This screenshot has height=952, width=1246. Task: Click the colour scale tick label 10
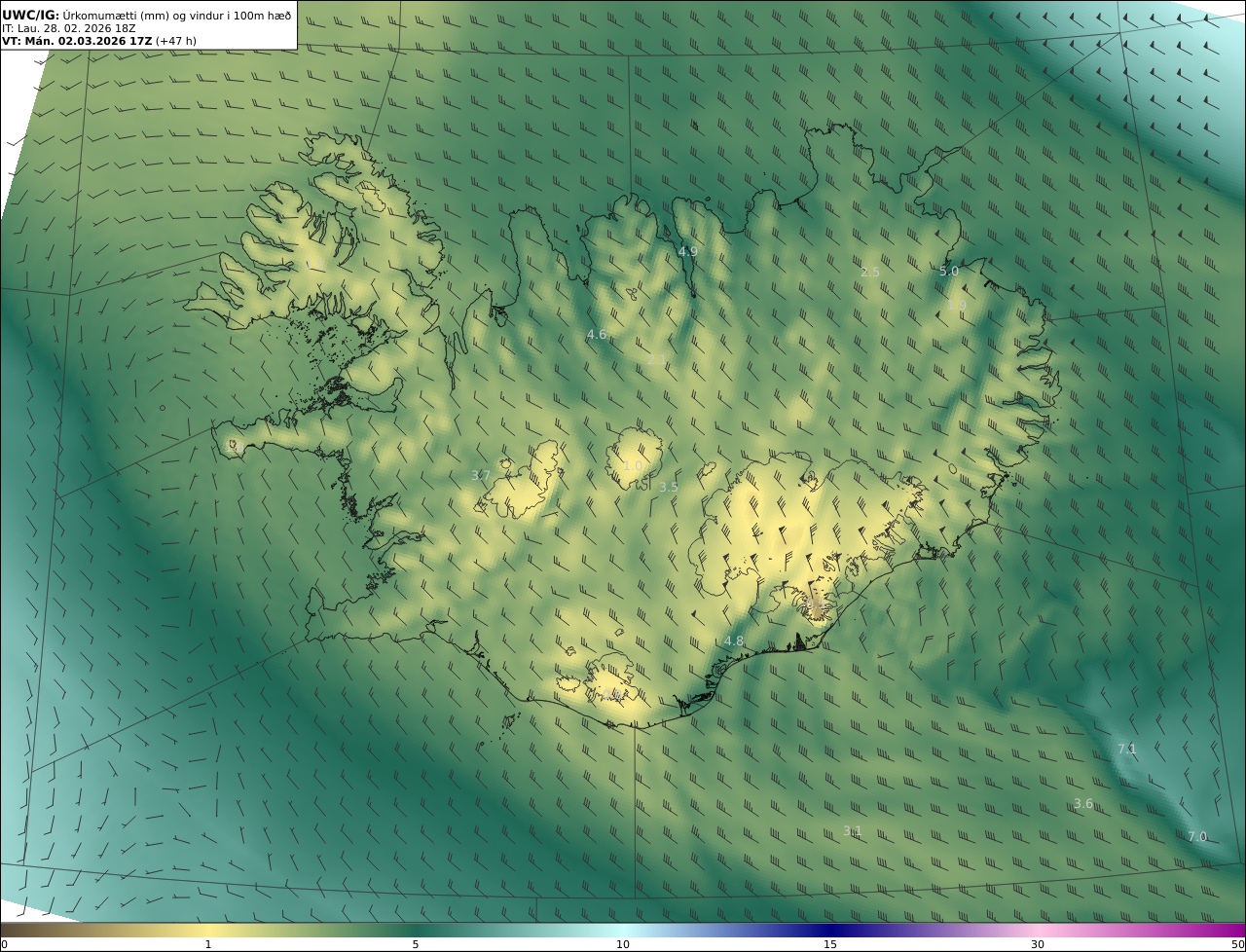(x=623, y=944)
